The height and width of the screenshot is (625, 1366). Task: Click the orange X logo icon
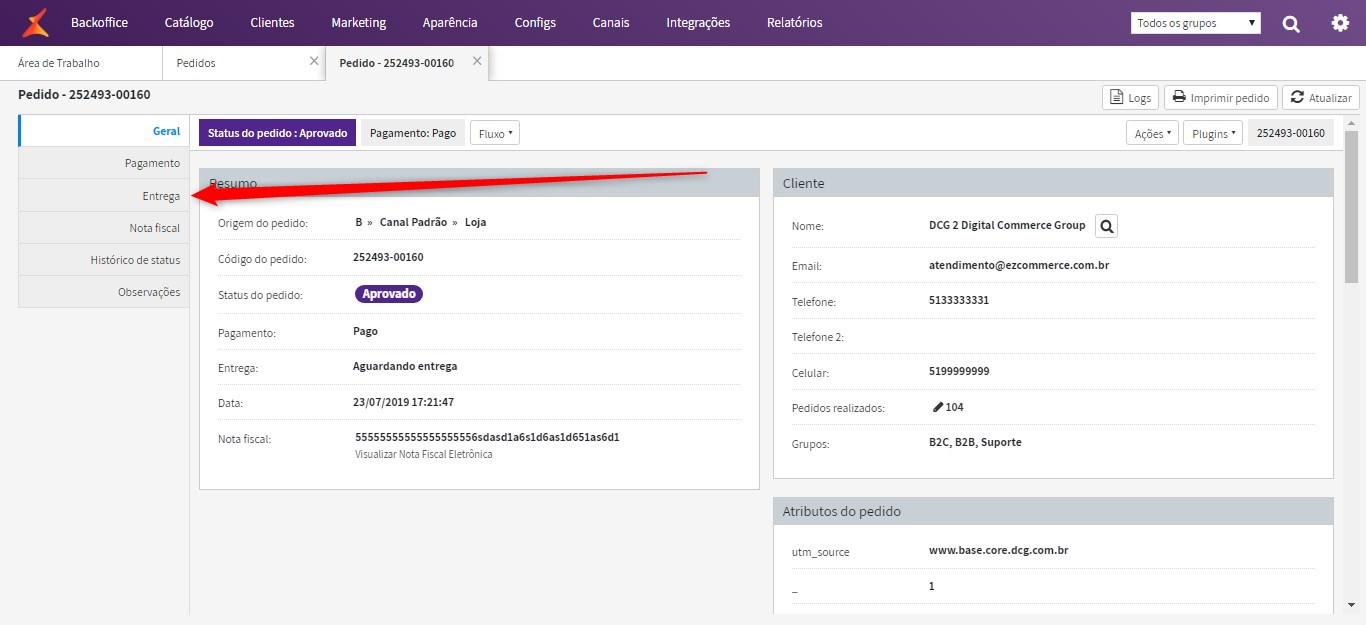[36, 22]
